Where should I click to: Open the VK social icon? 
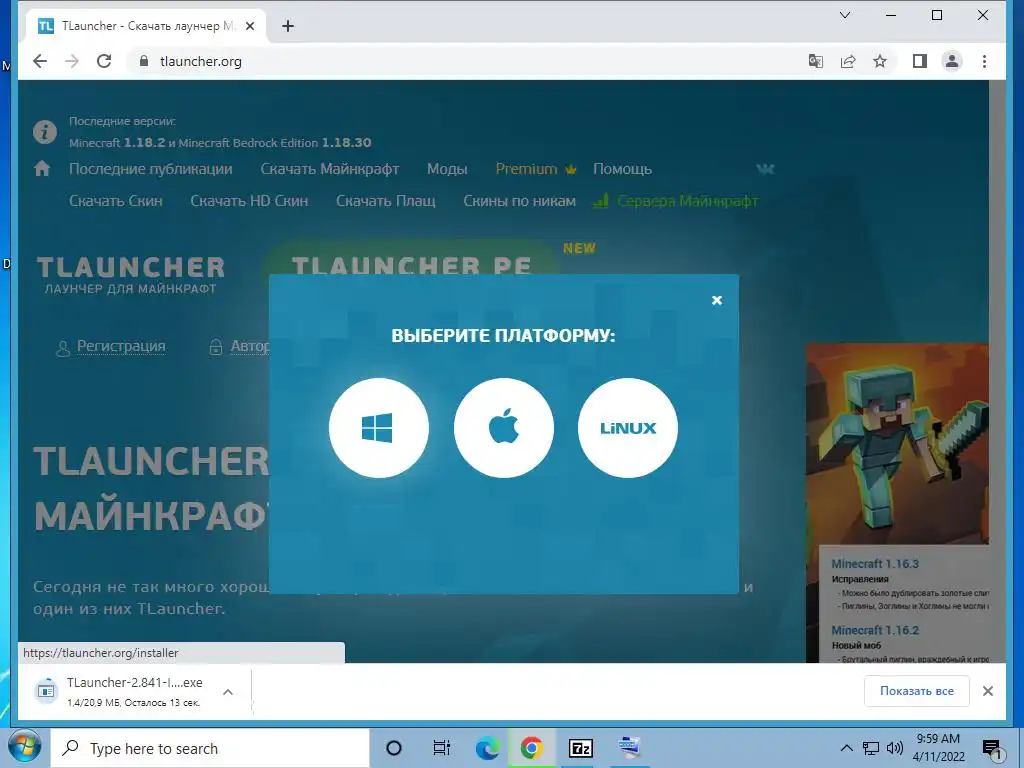tap(765, 169)
